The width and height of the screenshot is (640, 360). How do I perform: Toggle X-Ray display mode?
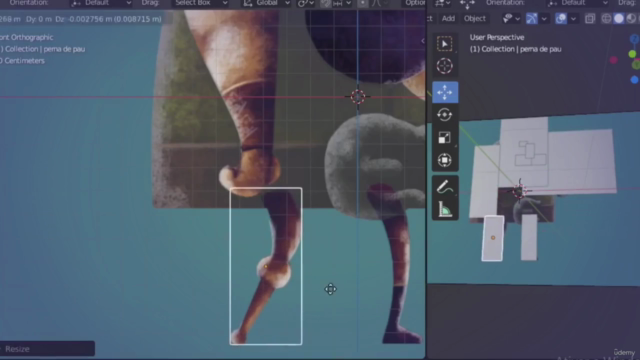point(590,19)
